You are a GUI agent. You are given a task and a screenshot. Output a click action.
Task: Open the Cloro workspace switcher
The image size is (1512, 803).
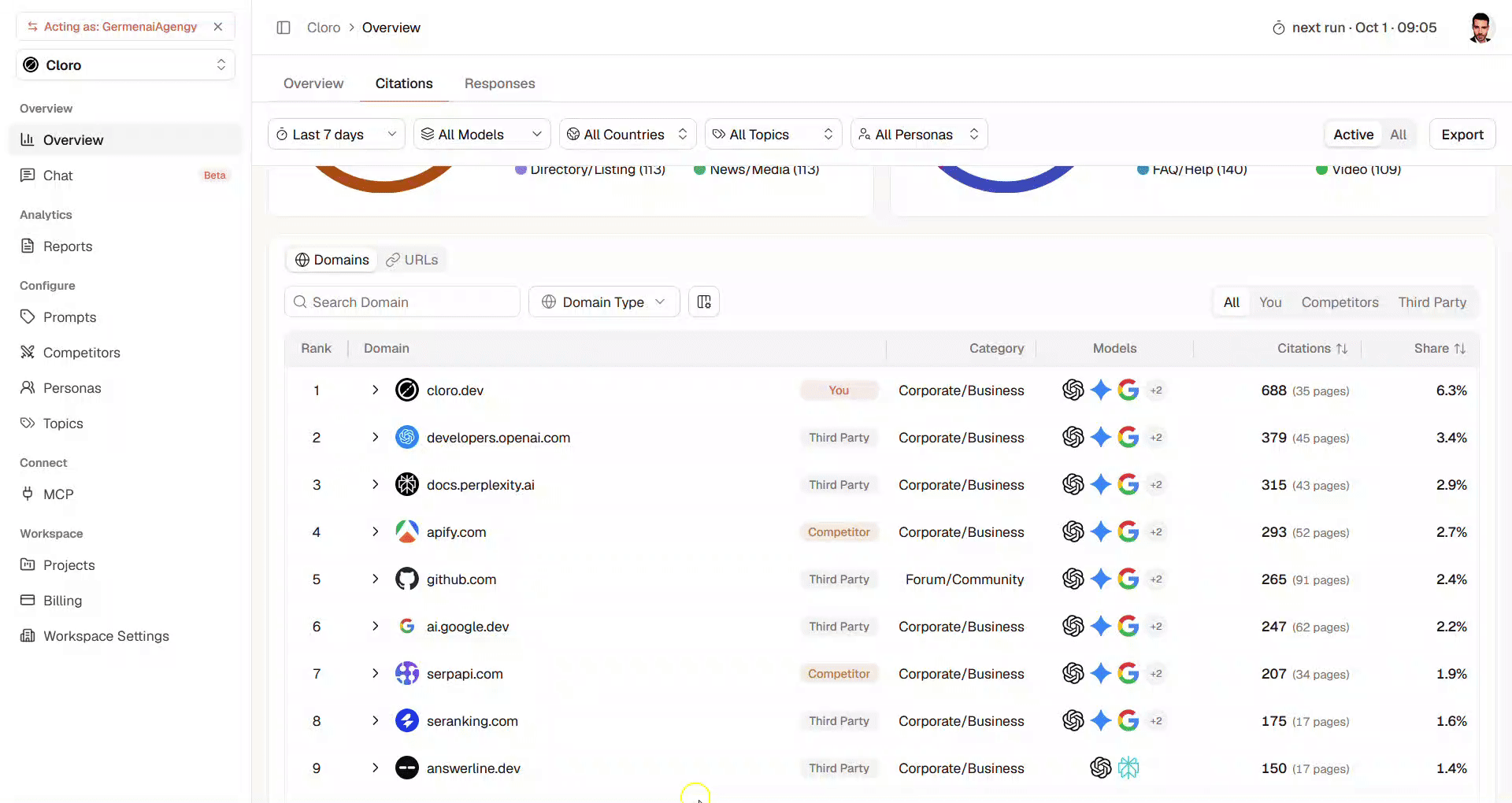click(x=125, y=65)
